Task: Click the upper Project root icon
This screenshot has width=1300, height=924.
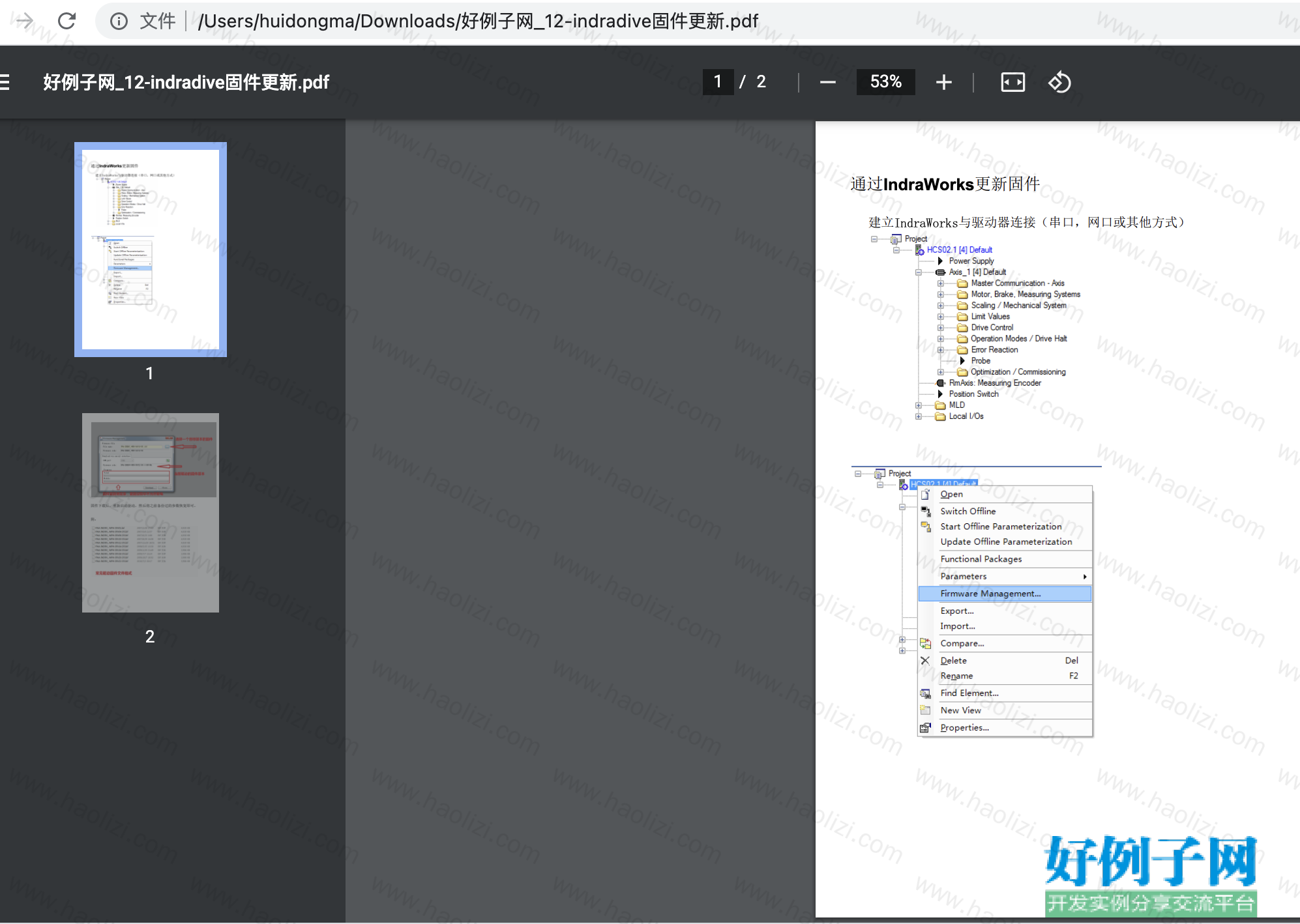Action: coord(896,239)
